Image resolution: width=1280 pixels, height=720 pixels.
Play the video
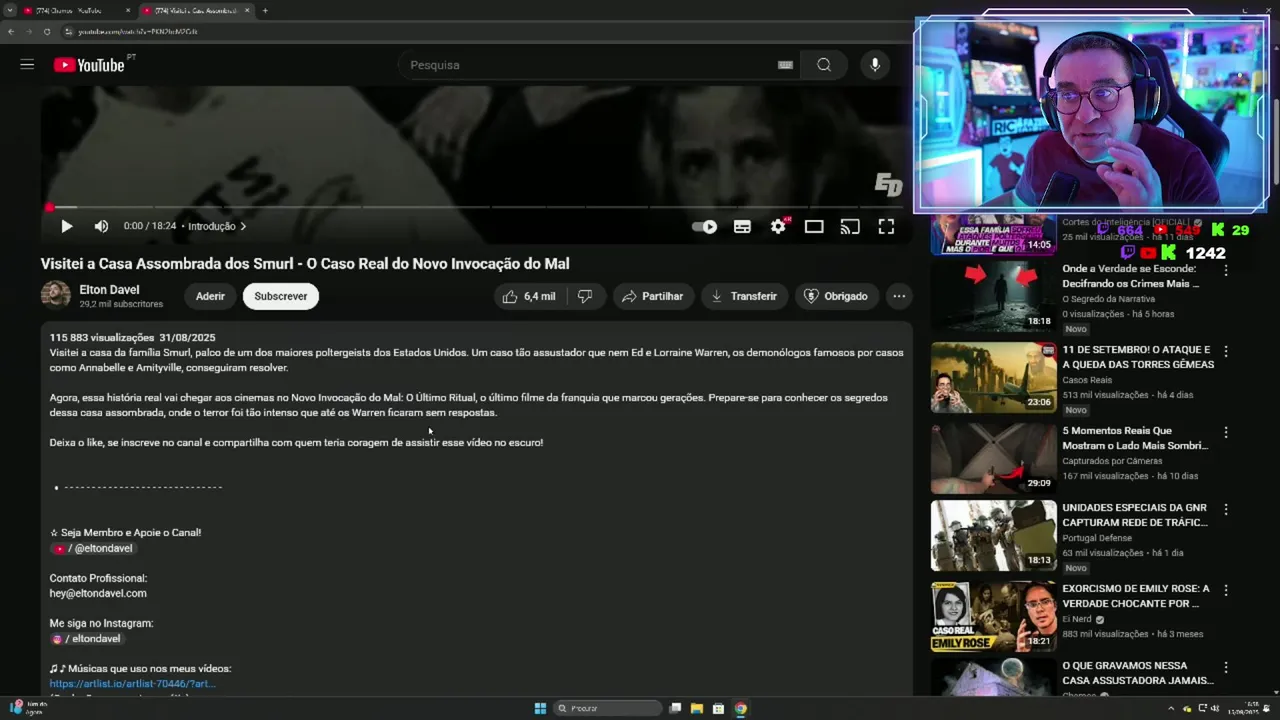66,226
